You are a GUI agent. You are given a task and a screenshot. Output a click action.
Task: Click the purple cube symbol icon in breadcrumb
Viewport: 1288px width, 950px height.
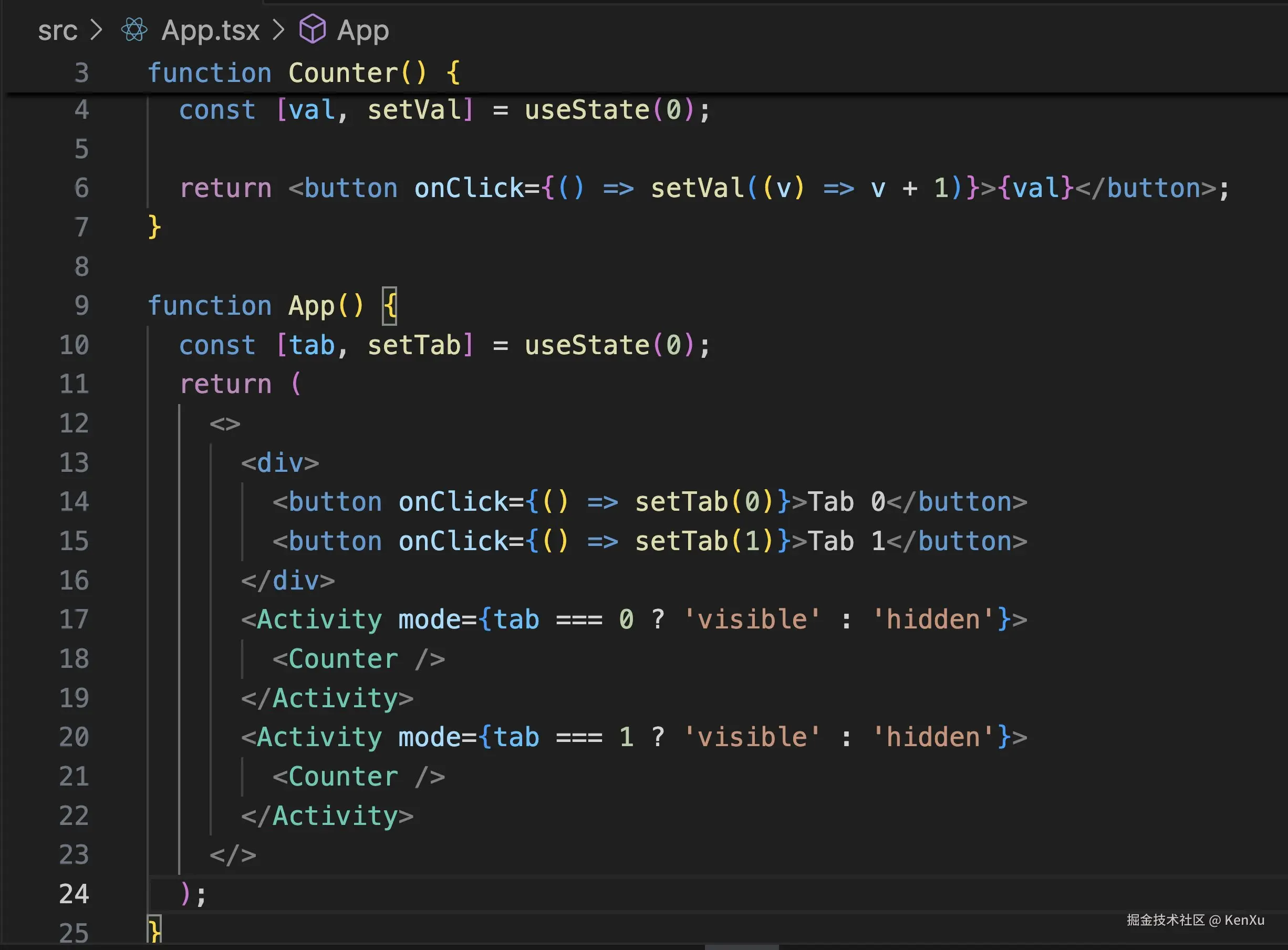point(313,29)
